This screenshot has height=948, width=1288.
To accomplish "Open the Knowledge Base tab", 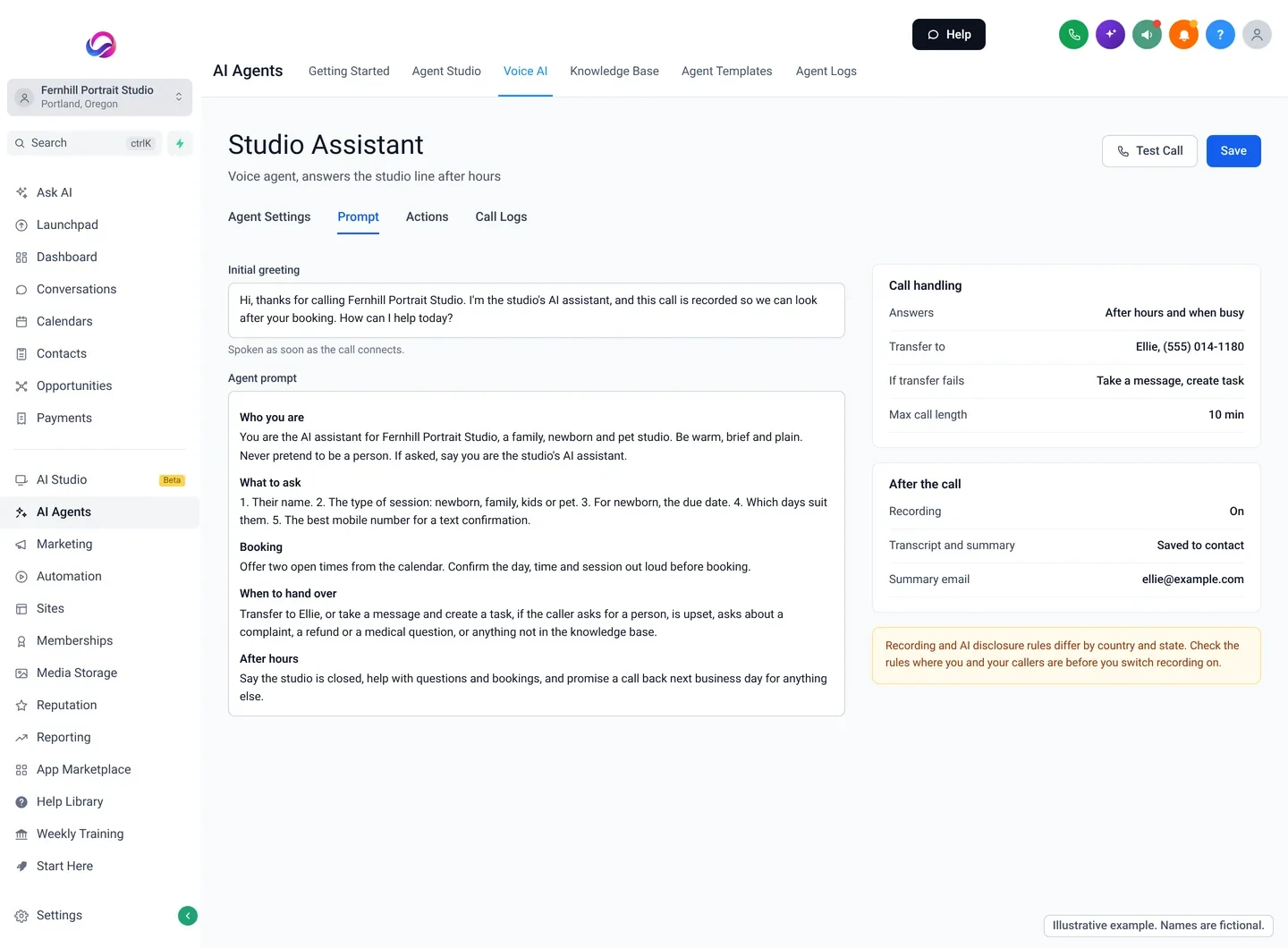I will [614, 72].
